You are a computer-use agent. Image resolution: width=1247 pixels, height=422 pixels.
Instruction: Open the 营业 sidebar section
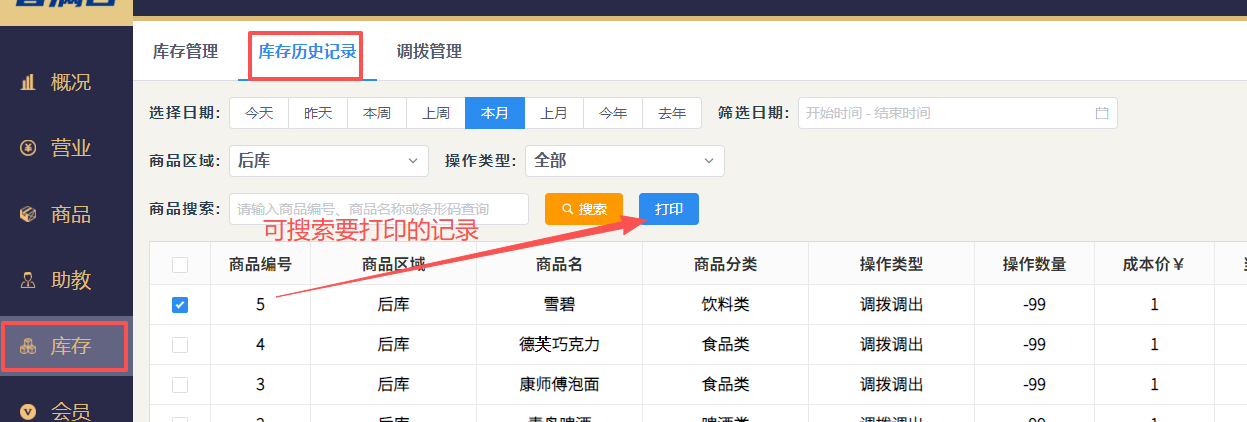(x=66, y=148)
